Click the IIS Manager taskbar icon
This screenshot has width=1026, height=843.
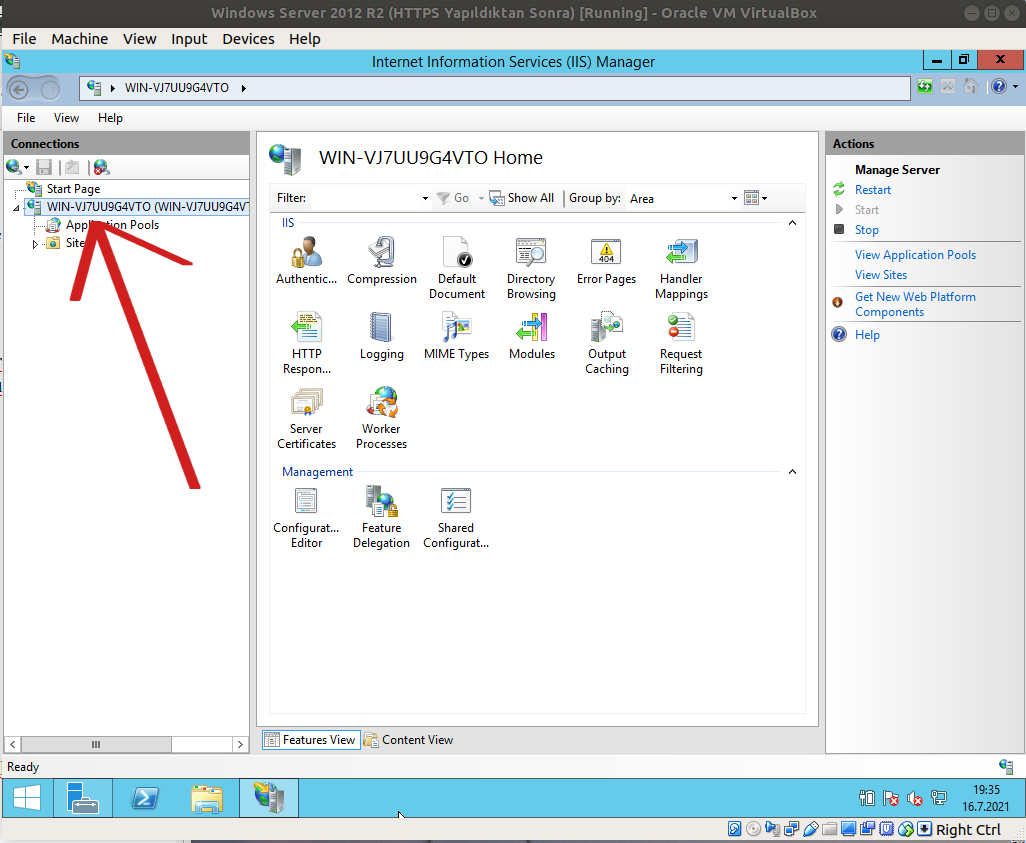click(269, 798)
